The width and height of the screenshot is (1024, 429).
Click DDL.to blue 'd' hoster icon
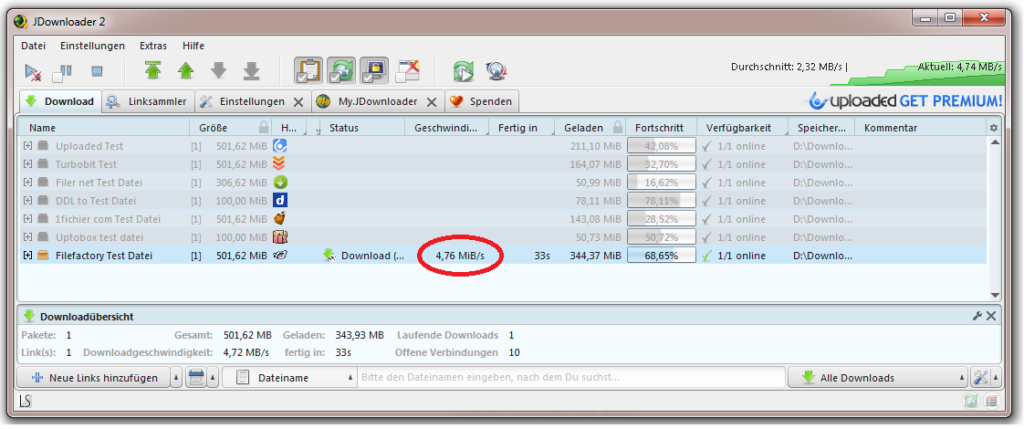tap(280, 200)
